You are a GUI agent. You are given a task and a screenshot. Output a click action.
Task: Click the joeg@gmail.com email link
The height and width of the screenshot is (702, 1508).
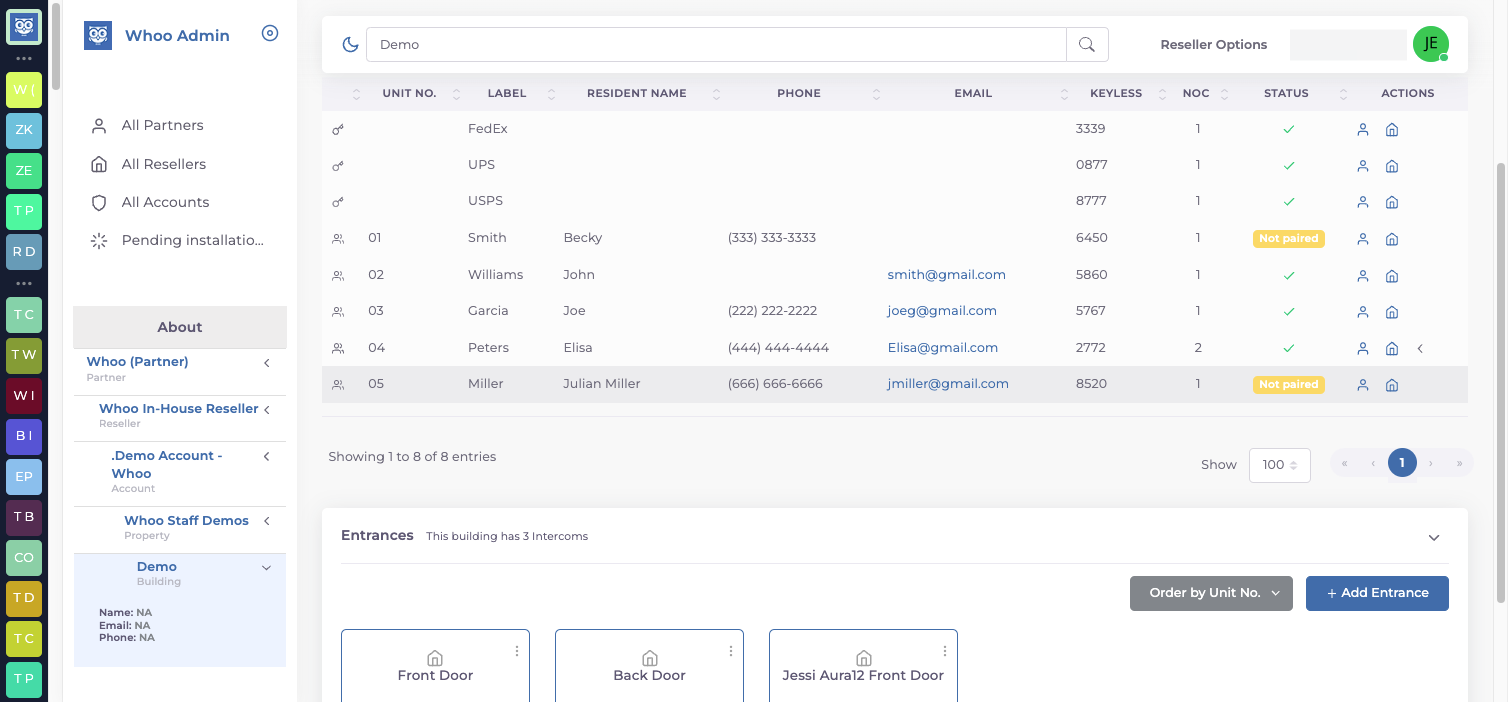click(942, 311)
